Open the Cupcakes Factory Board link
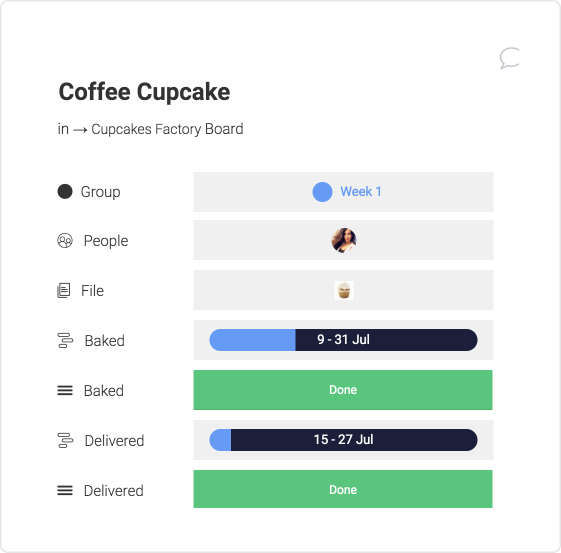The height and width of the screenshot is (553, 561). click(x=167, y=129)
